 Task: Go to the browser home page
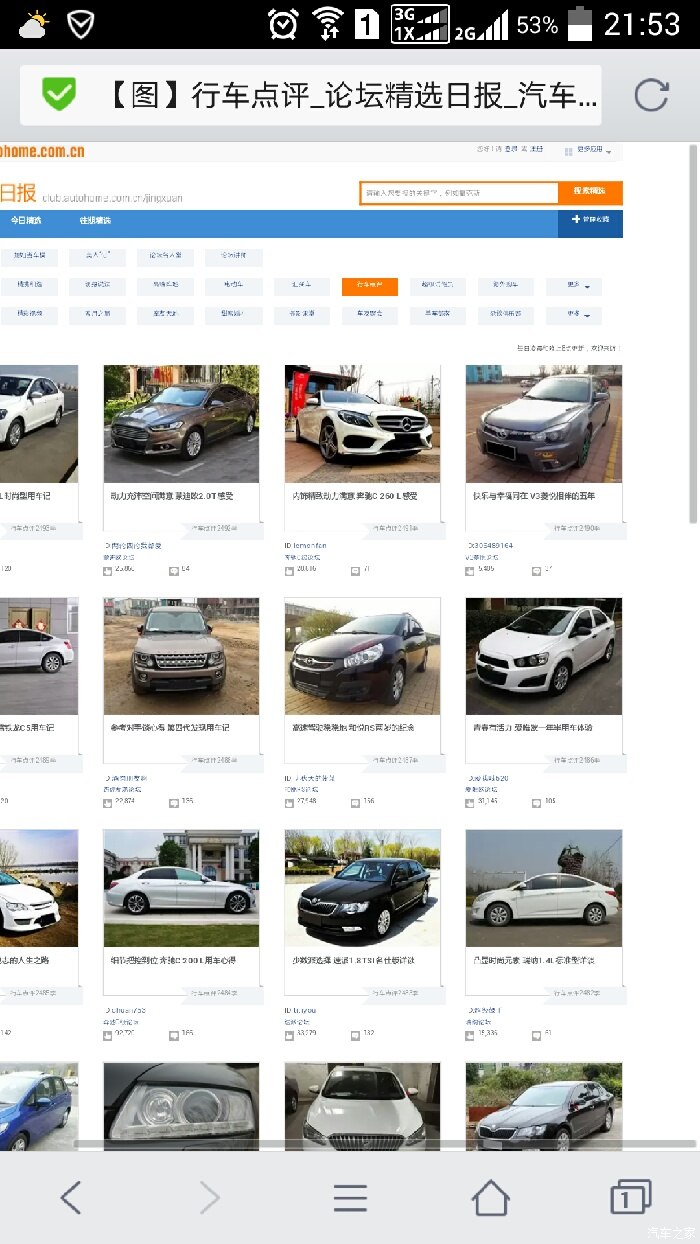(490, 1197)
